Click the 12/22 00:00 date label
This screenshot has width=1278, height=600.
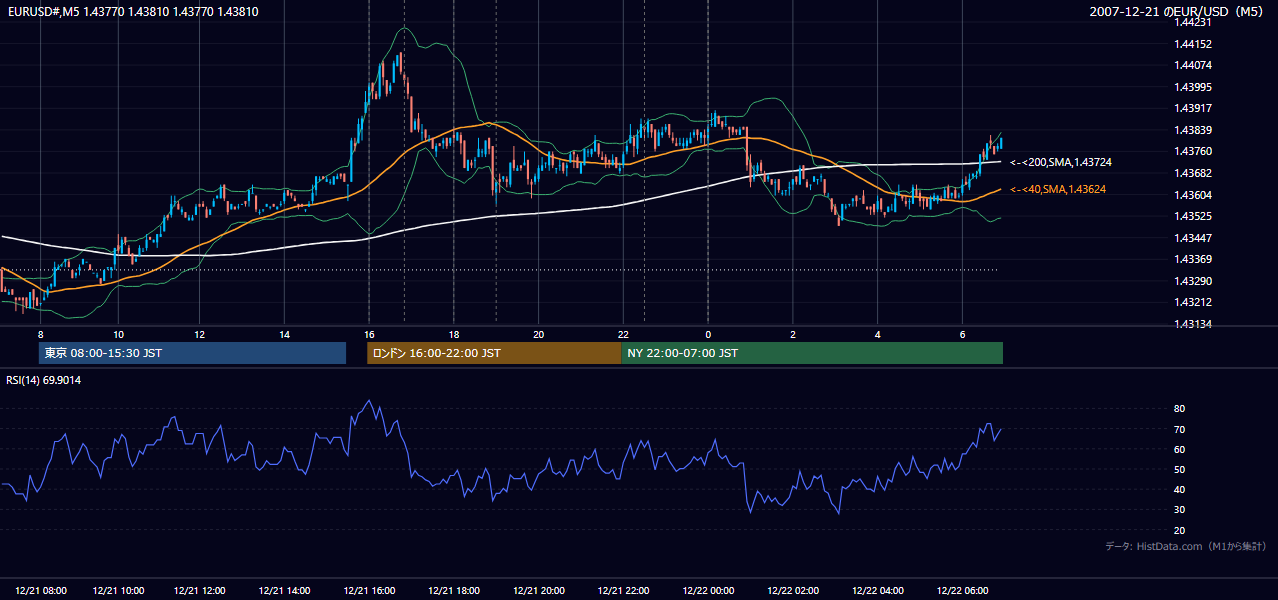click(x=709, y=590)
